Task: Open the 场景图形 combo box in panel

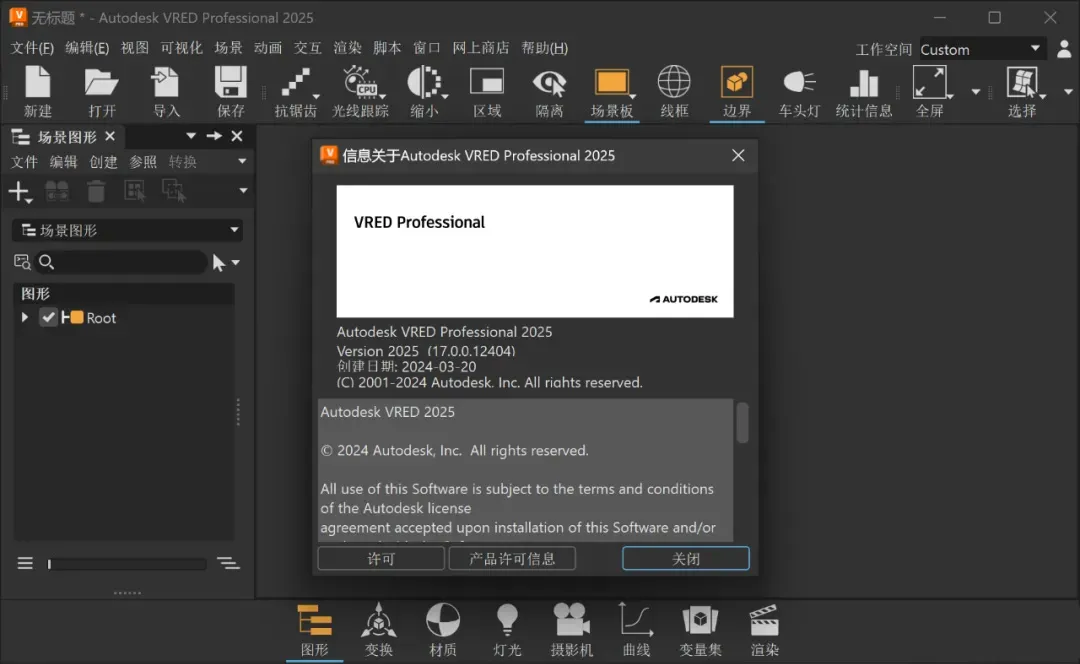Action: click(x=127, y=230)
